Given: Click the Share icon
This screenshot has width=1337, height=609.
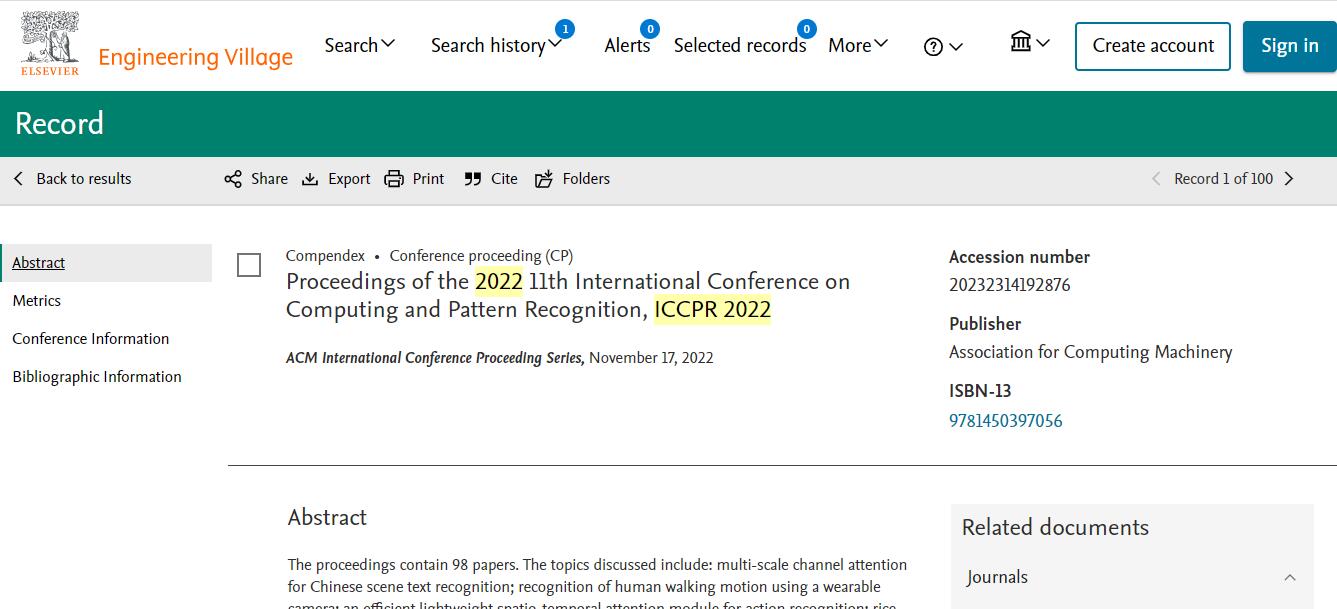Looking at the screenshot, I should click(233, 179).
